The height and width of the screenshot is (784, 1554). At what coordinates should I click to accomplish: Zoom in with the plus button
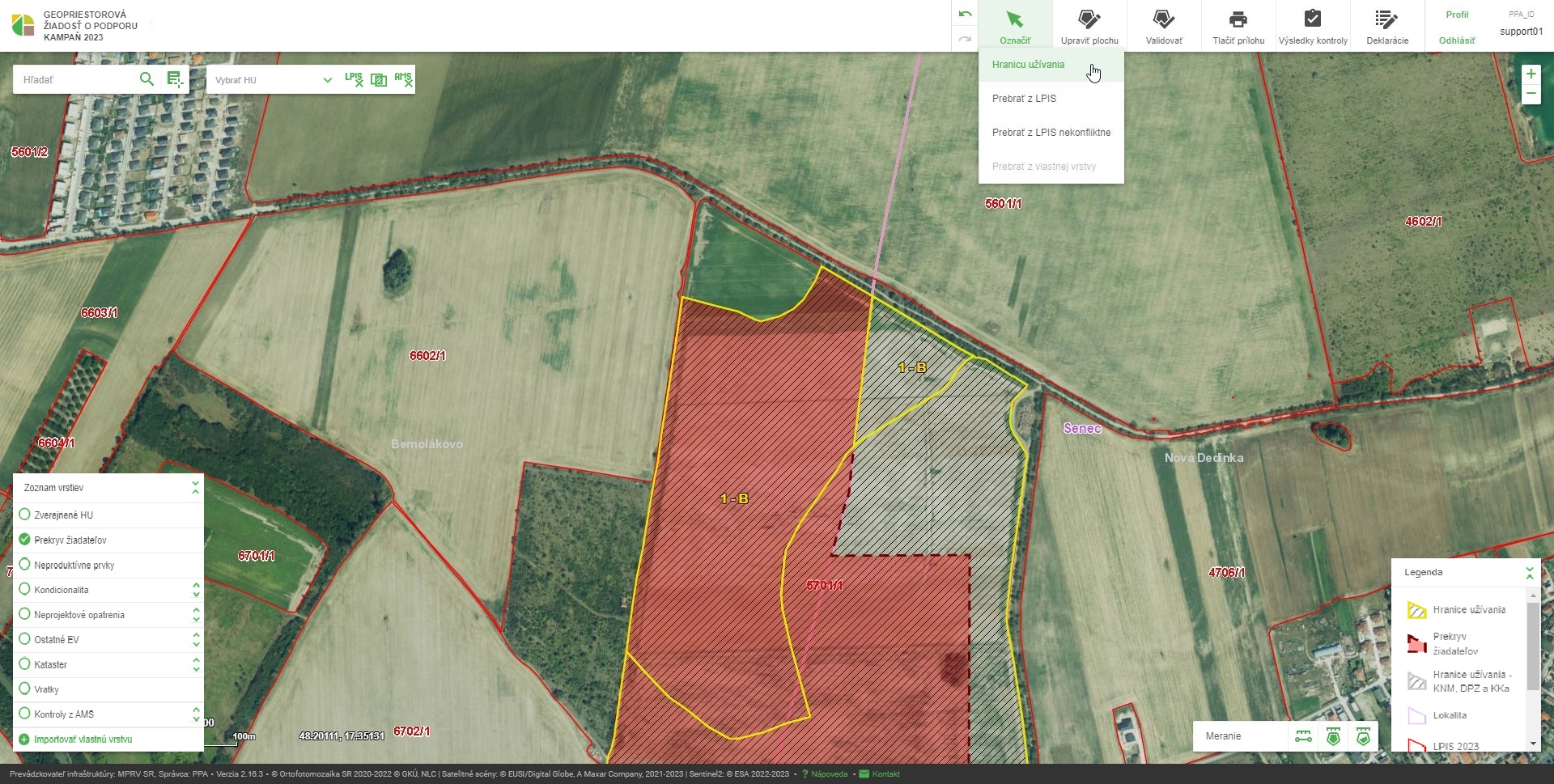(x=1531, y=74)
